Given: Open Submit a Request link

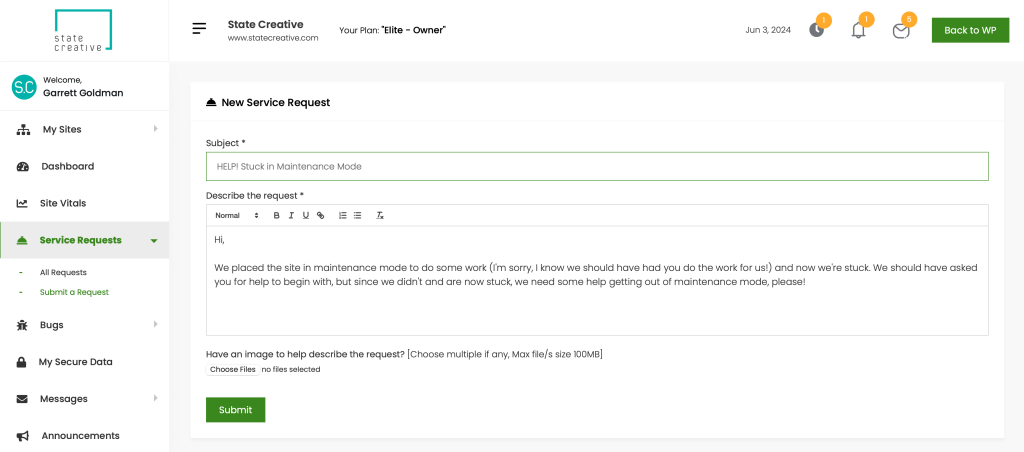Looking at the screenshot, I should 74,292.
